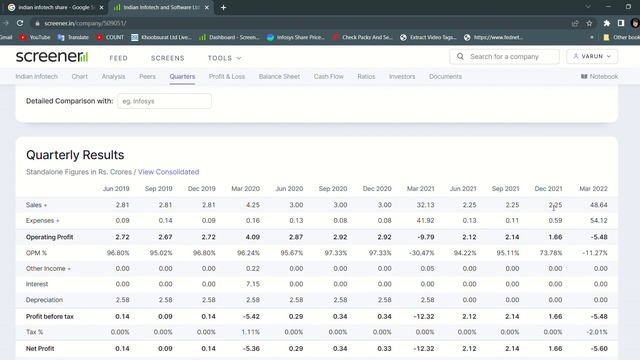640x360 pixels.
Task: Bookmark this page with the star icon
Action: point(589,23)
